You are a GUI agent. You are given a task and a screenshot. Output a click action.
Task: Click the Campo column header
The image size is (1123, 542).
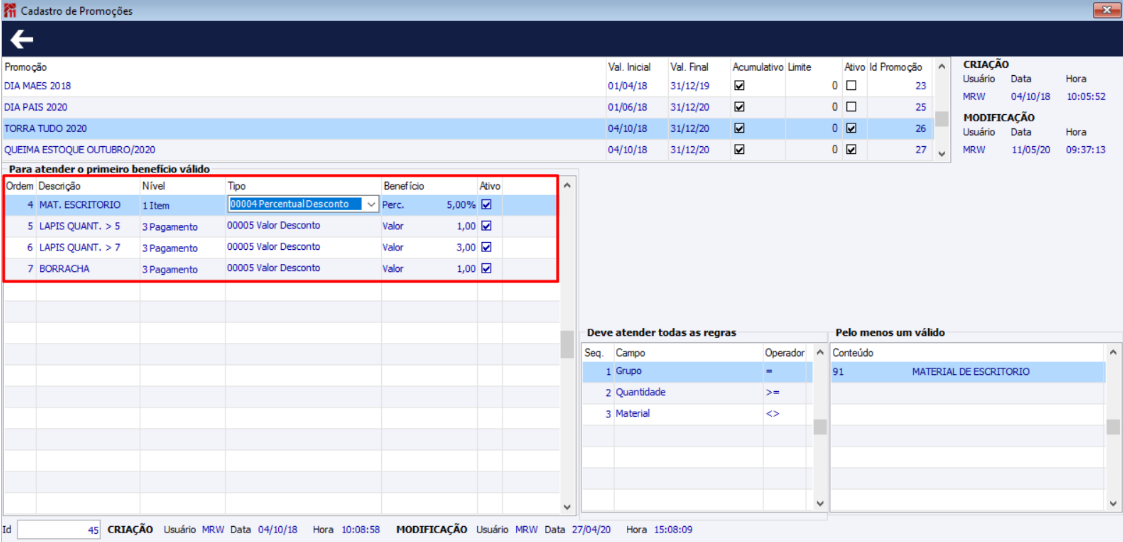[x=631, y=353]
